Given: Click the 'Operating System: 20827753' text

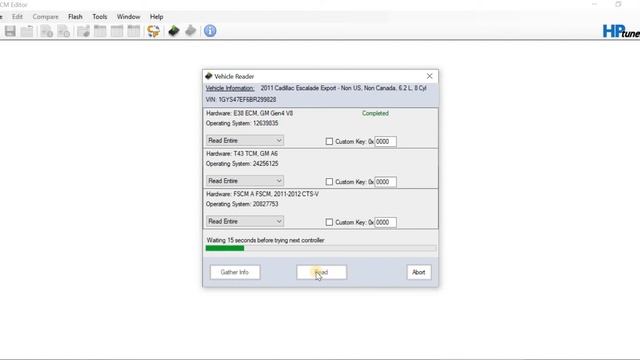Looking at the screenshot, I should (x=242, y=204).
